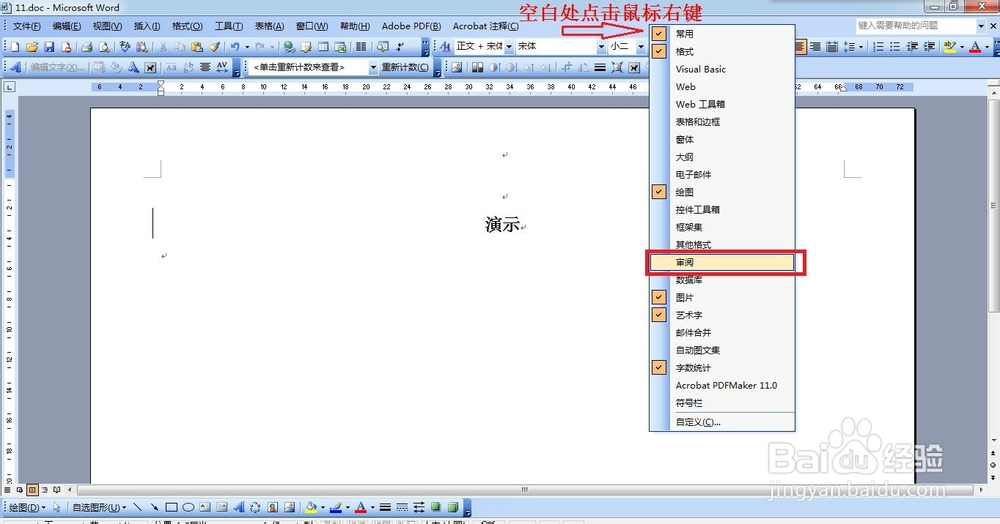Create a new blank document
1000x524 pixels.
tap(15, 47)
